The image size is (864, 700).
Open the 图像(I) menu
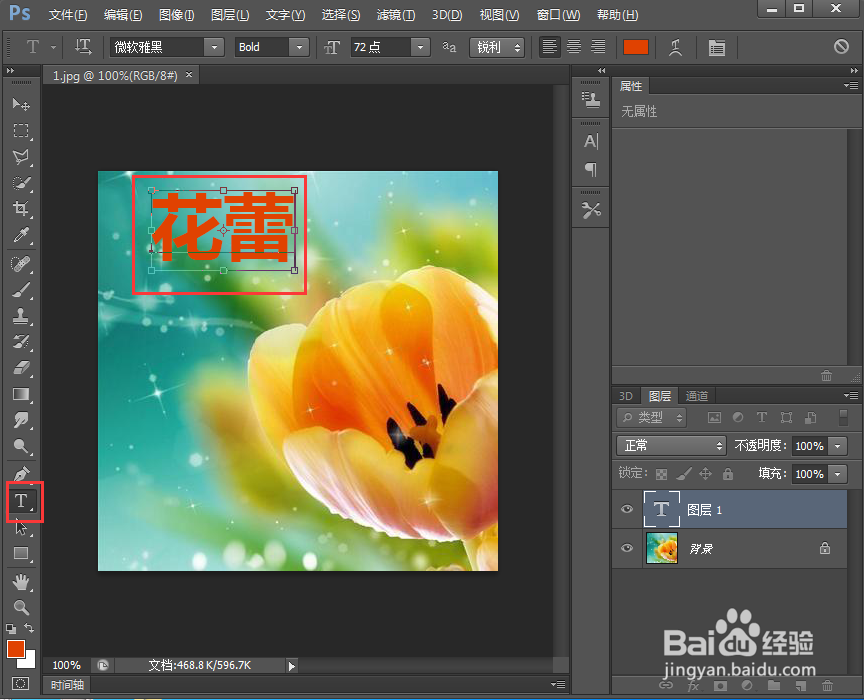click(x=176, y=15)
